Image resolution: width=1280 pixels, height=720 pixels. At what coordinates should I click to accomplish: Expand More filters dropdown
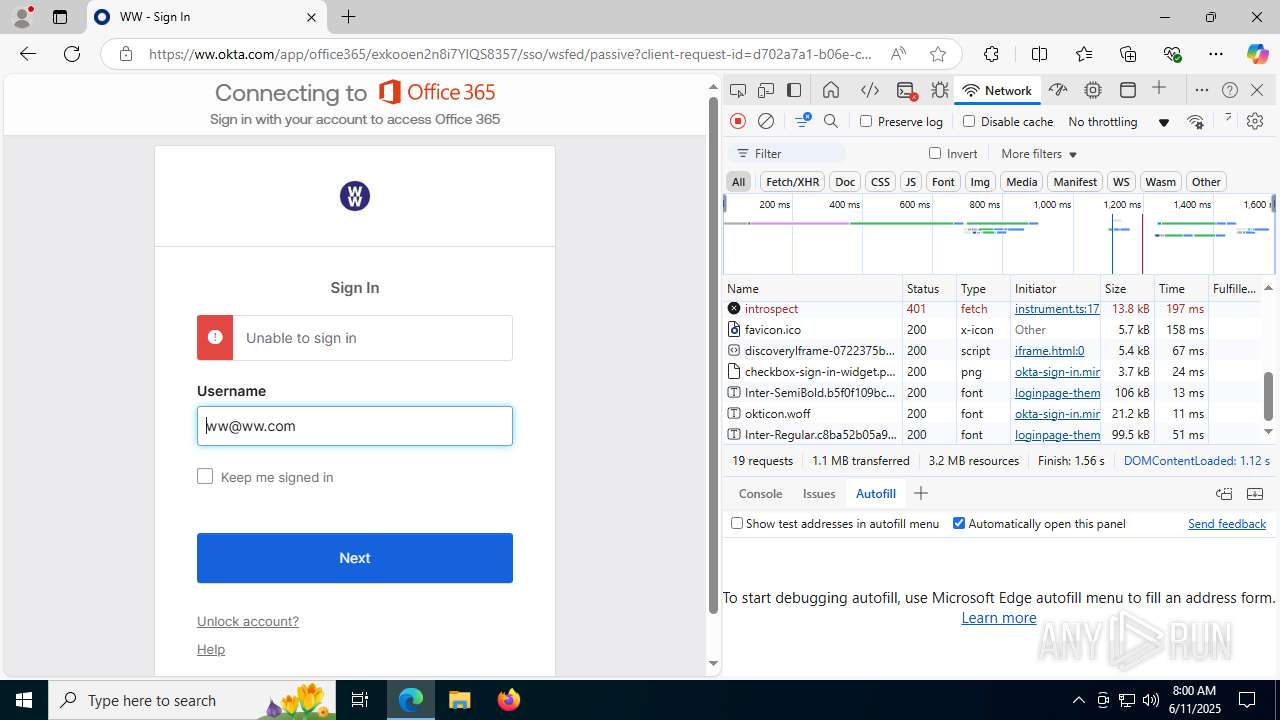(1039, 153)
